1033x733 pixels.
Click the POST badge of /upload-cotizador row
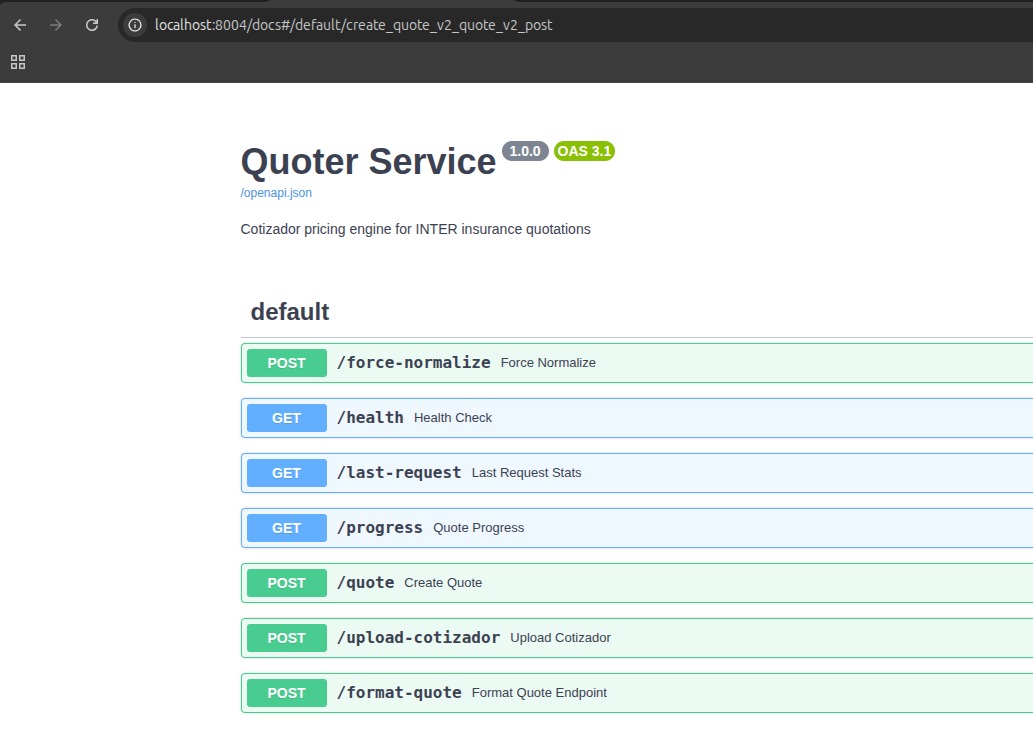pos(287,638)
